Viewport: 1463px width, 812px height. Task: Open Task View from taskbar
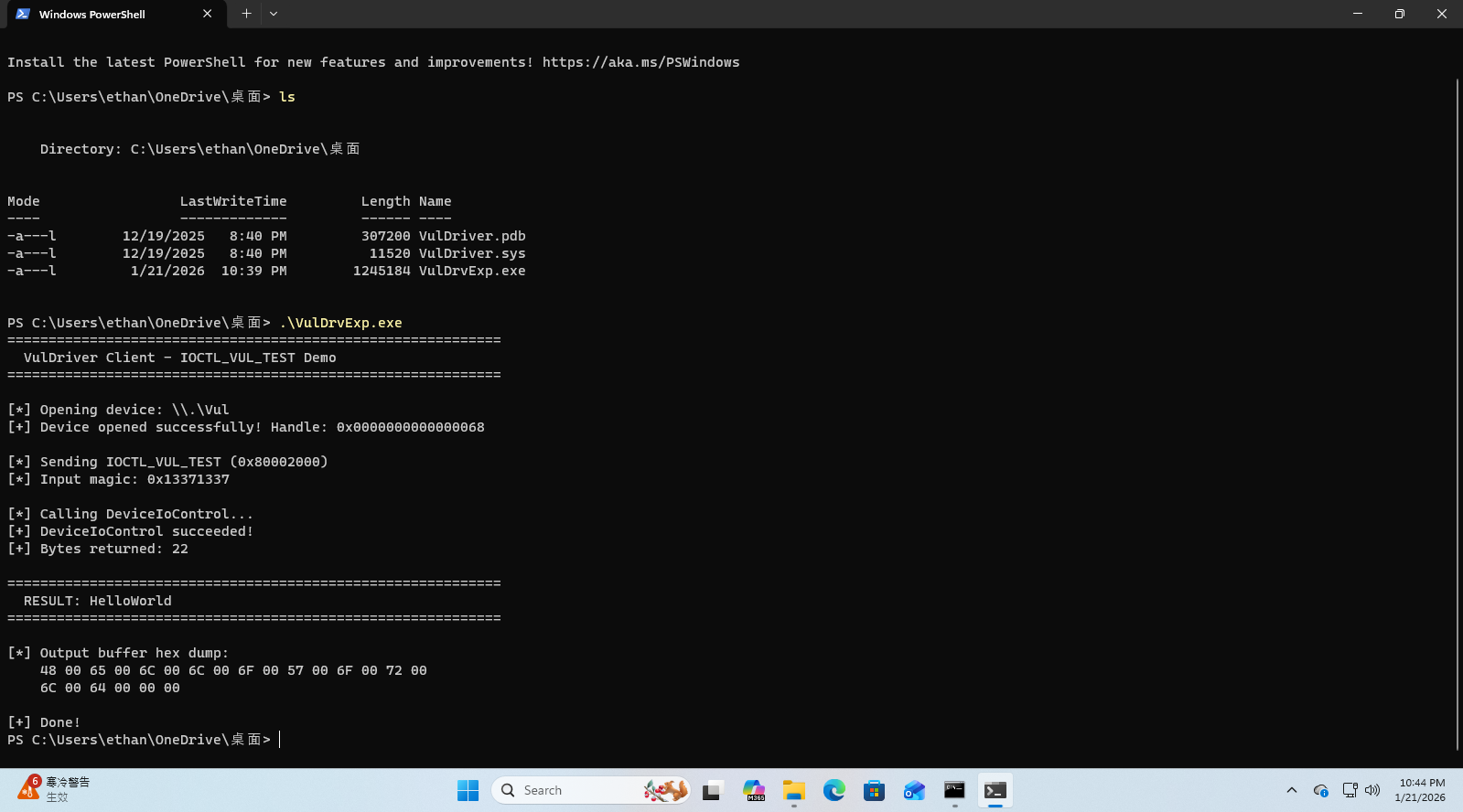point(712,790)
